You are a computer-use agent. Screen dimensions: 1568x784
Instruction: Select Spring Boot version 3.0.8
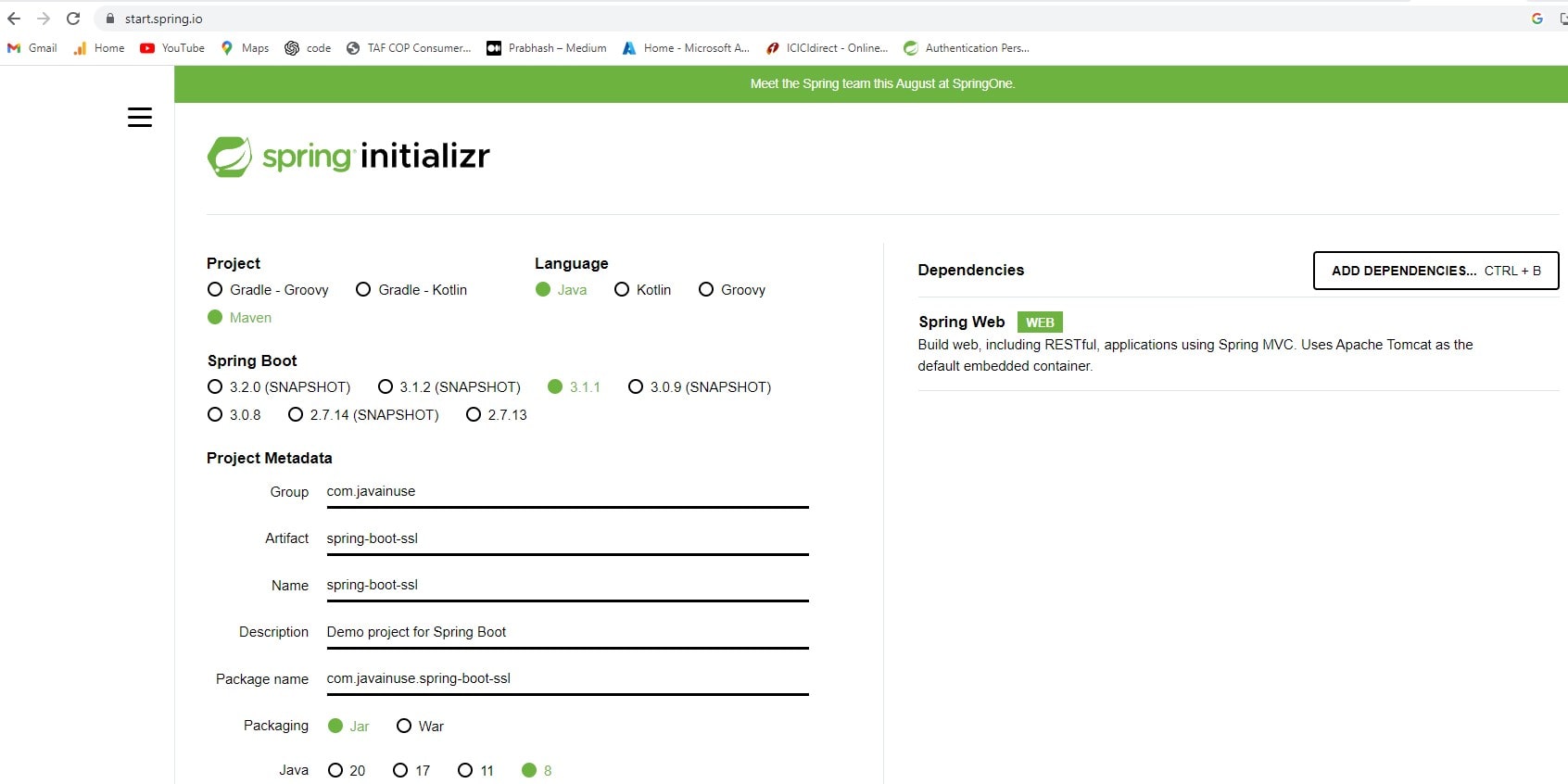pos(234,415)
